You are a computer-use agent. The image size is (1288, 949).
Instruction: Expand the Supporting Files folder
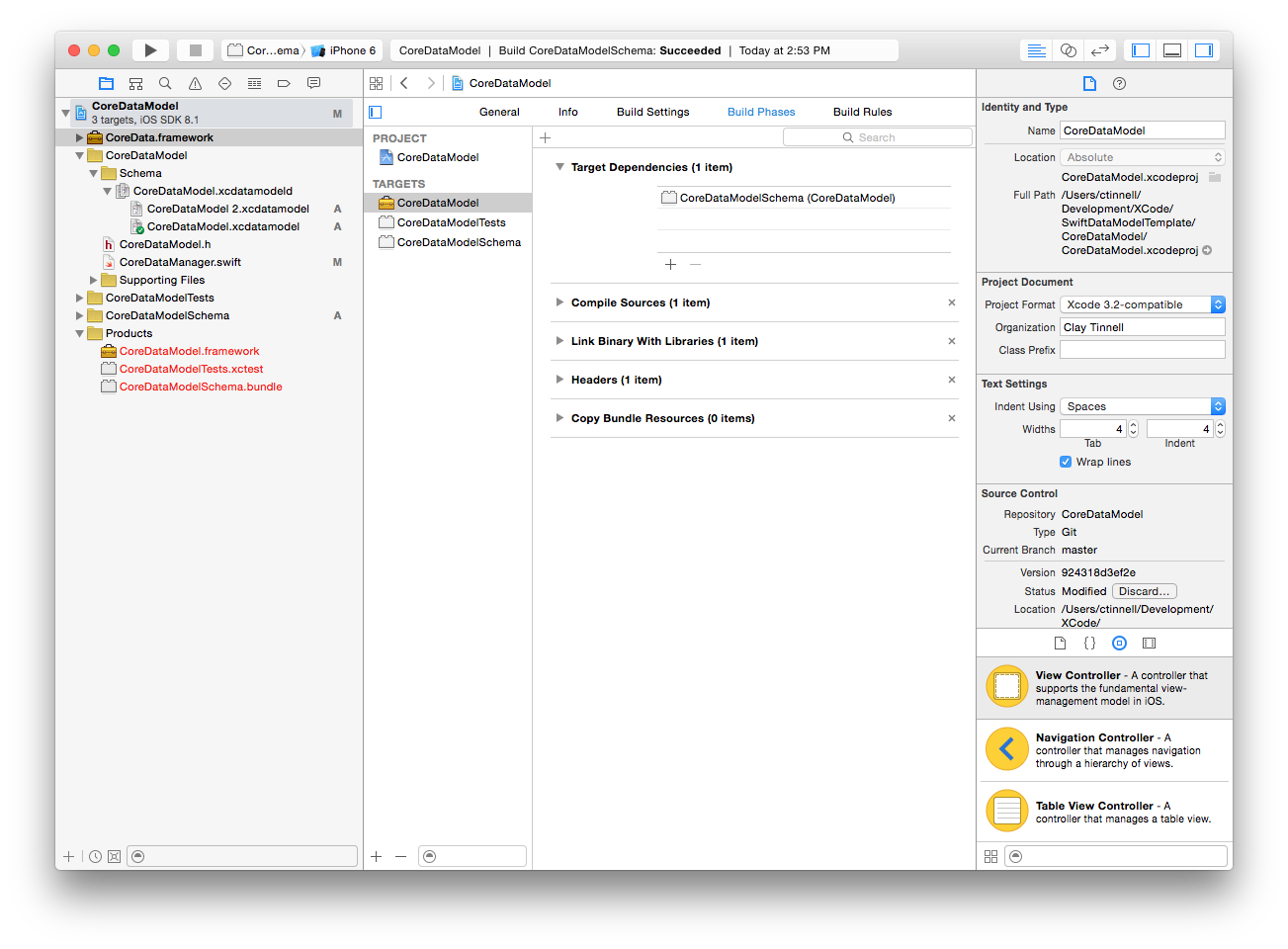[93, 281]
